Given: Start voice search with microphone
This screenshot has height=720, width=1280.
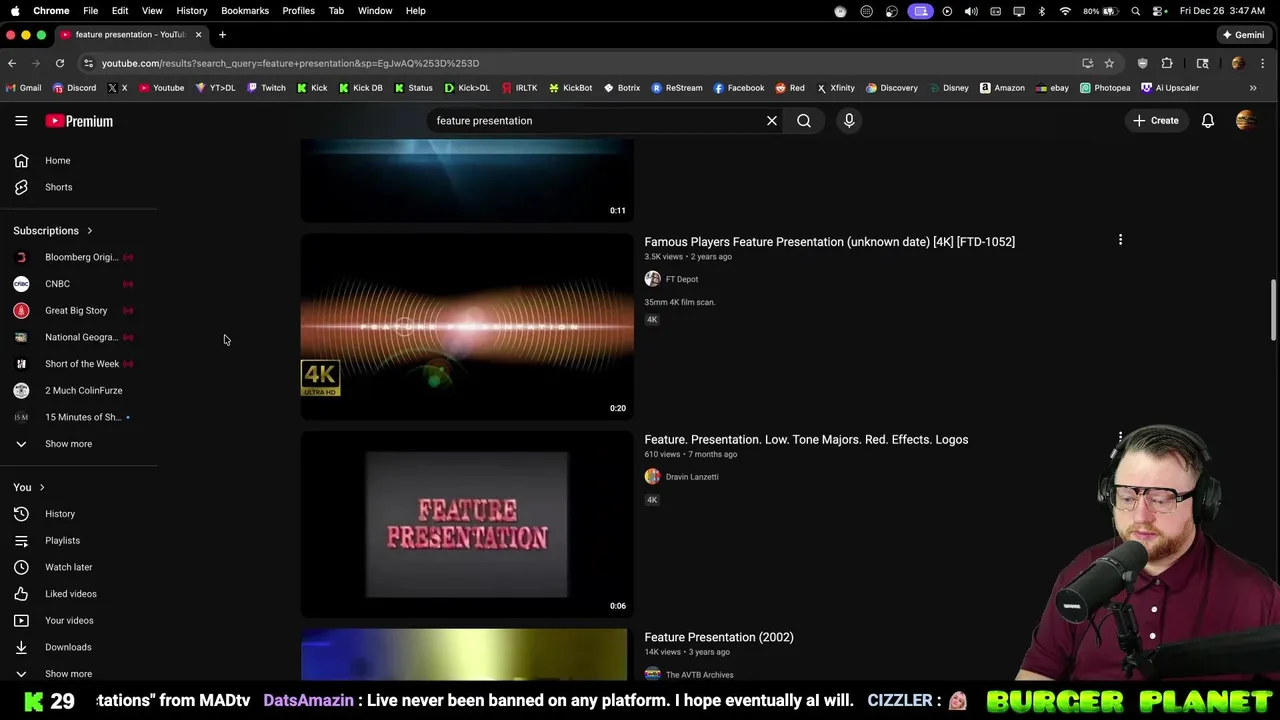Looking at the screenshot, I should pyautogui.click(x=849, y=121).
